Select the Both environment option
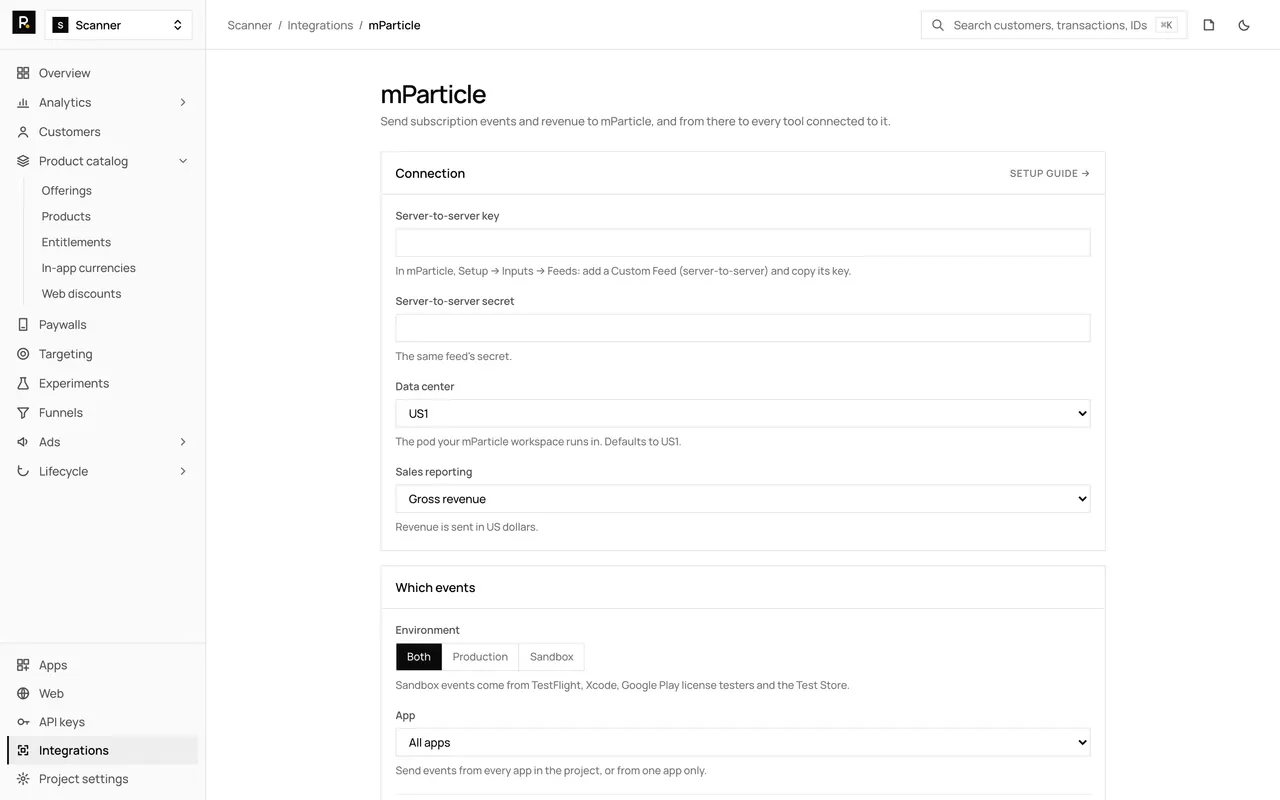1280x800 pixels. point(419,657)
